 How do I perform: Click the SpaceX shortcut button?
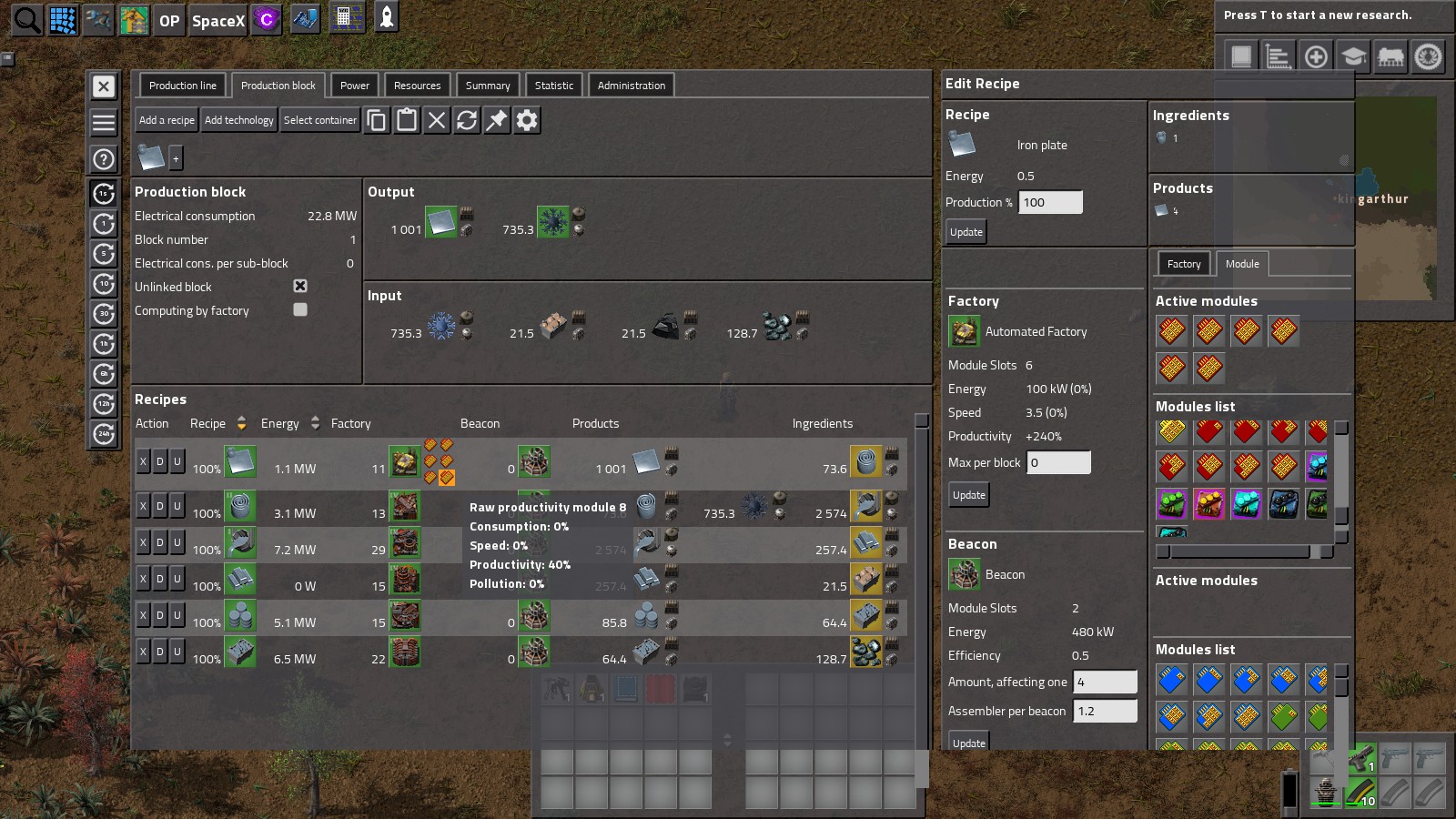[218, 20]
